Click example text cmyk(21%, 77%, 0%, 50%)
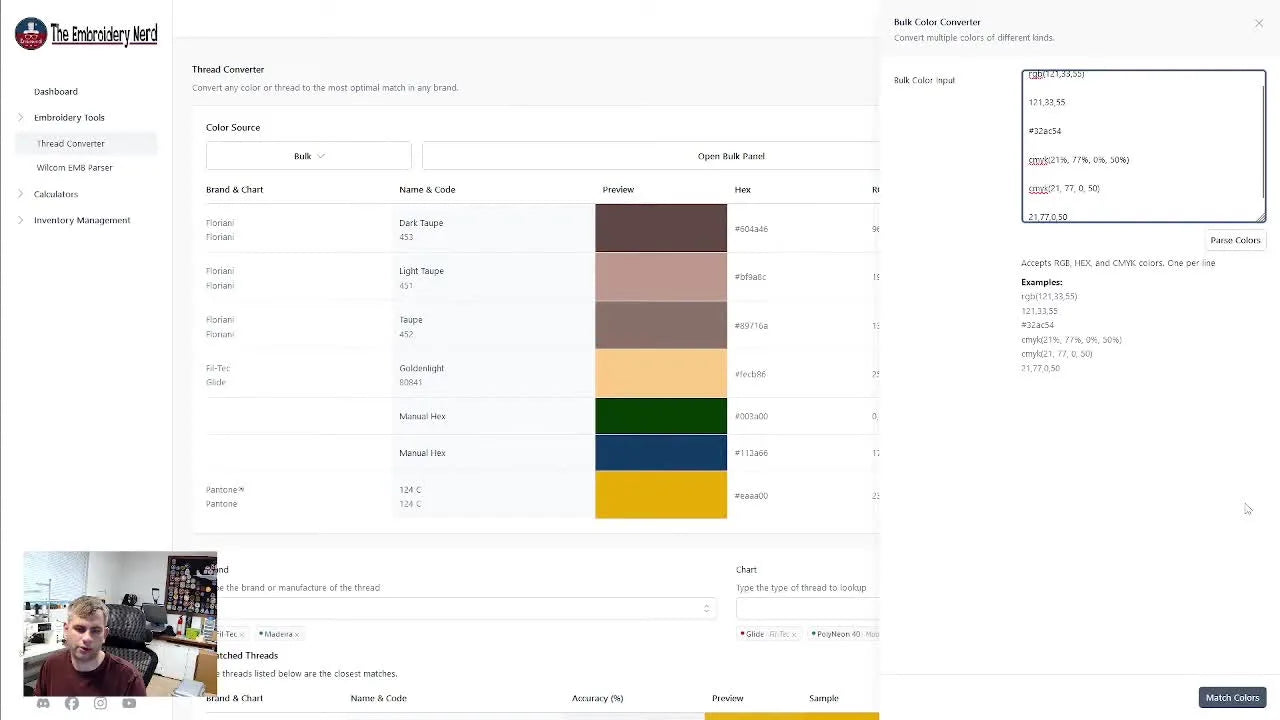 (1071, 340)
